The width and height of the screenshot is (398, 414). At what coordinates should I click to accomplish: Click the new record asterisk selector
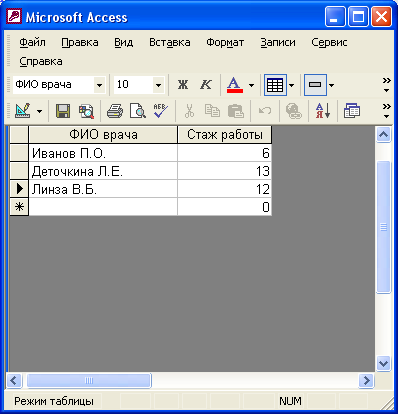[x=19, y=207]
